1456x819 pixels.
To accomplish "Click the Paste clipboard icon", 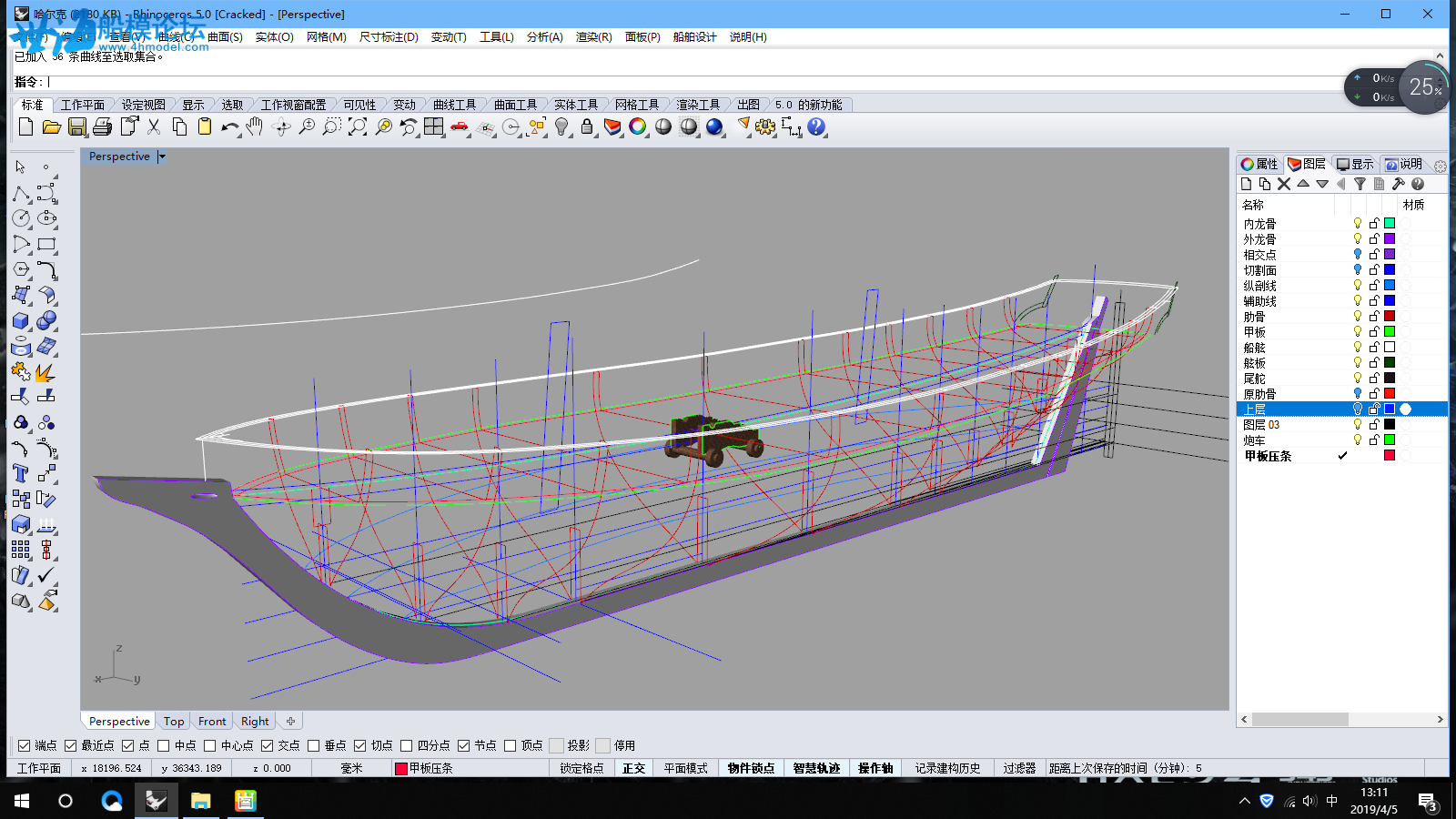I will [205, 126].
